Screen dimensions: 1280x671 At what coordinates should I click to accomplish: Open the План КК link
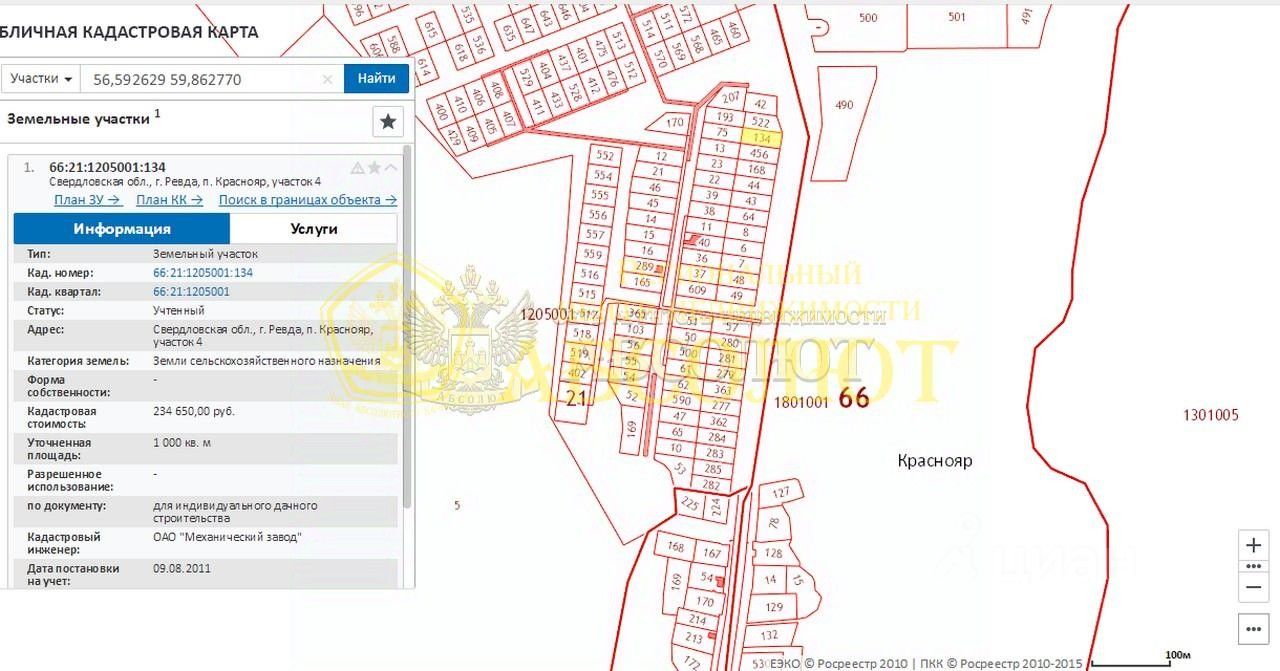[169, 200]
